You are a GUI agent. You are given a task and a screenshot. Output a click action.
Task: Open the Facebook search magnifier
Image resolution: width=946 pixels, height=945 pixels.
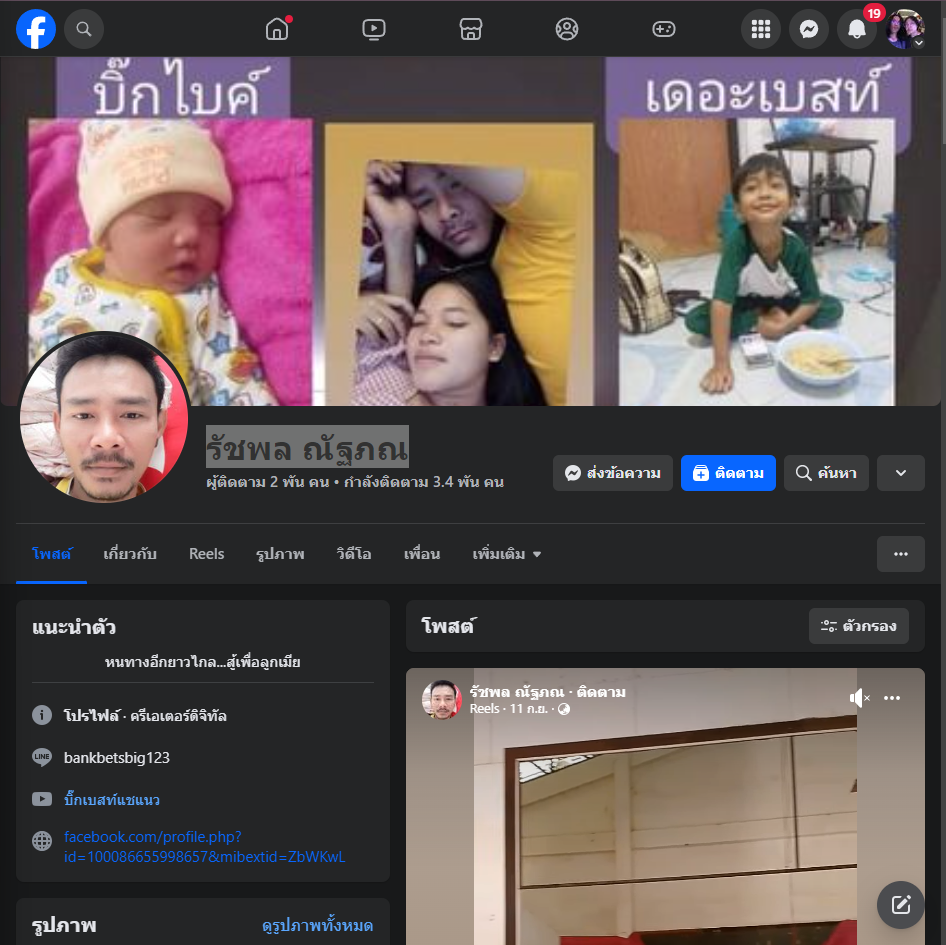coord(84,29)
